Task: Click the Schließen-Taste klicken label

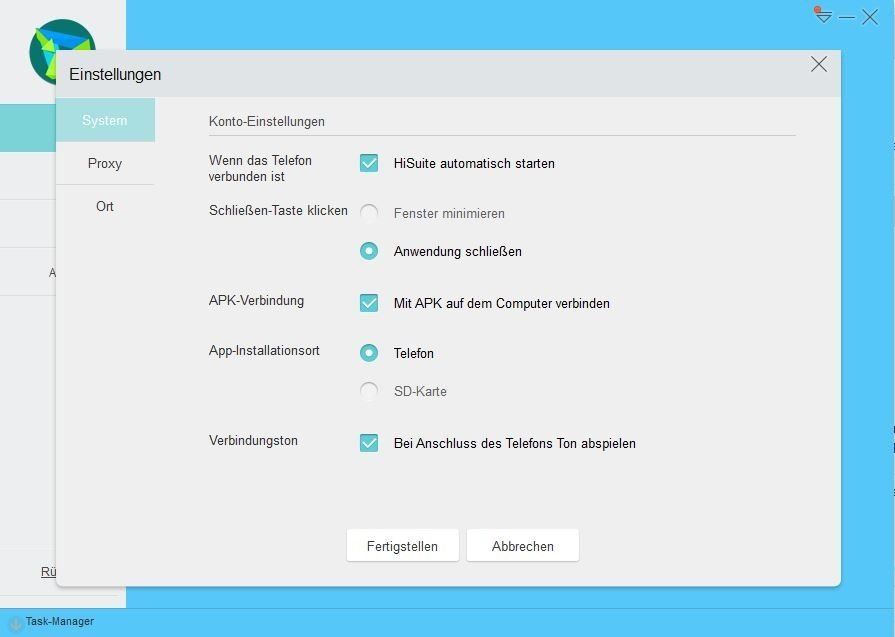Action: tap(278, 211)
